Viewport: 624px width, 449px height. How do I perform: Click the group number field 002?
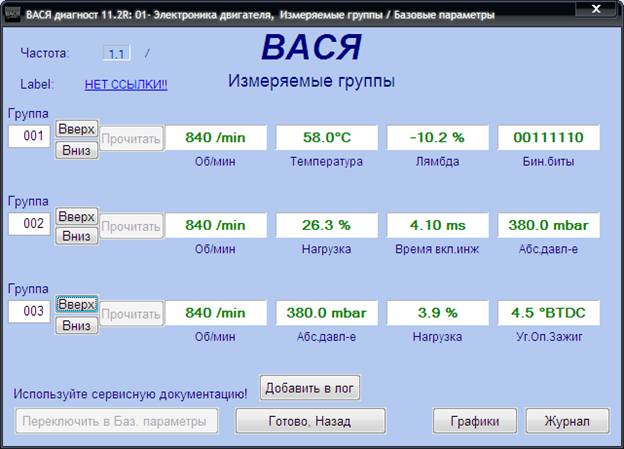click(29, 224)
